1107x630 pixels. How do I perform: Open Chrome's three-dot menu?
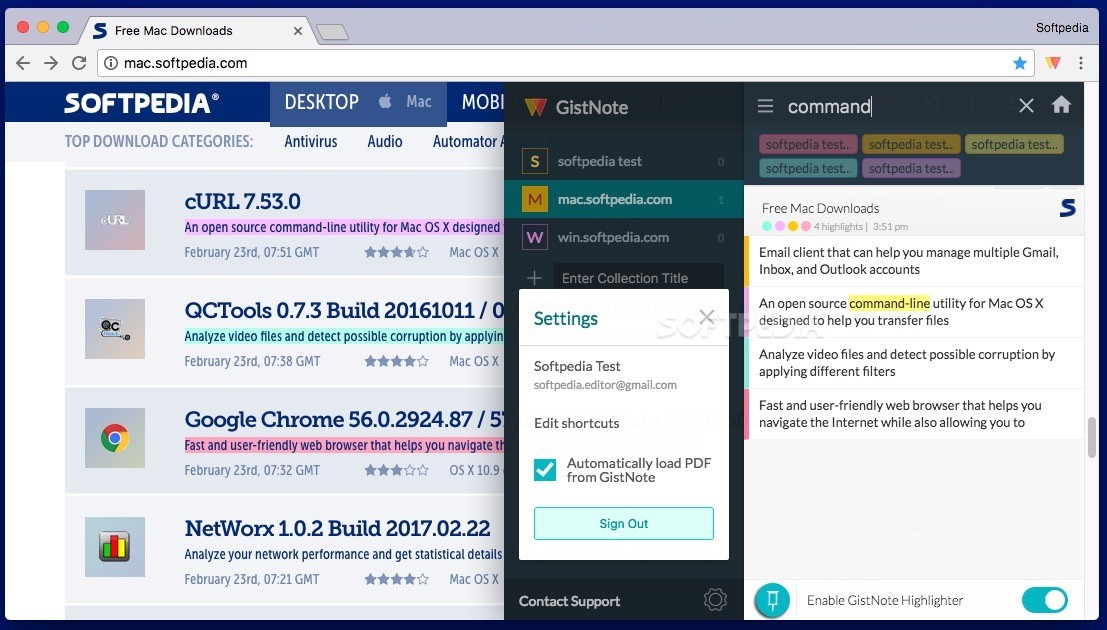[x=1081, y=63]
